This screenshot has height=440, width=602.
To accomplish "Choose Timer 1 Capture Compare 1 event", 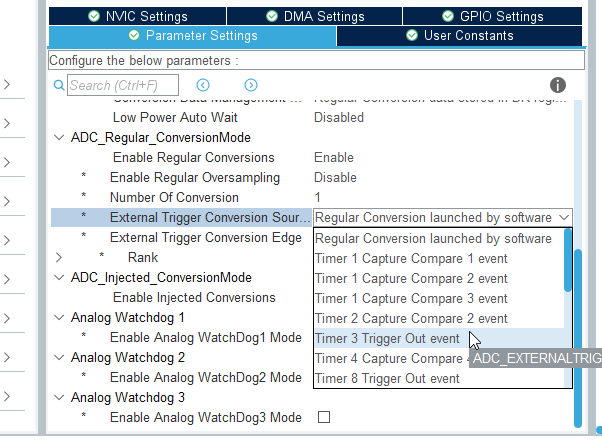I will pyautogui.click(x=439, y=258).
